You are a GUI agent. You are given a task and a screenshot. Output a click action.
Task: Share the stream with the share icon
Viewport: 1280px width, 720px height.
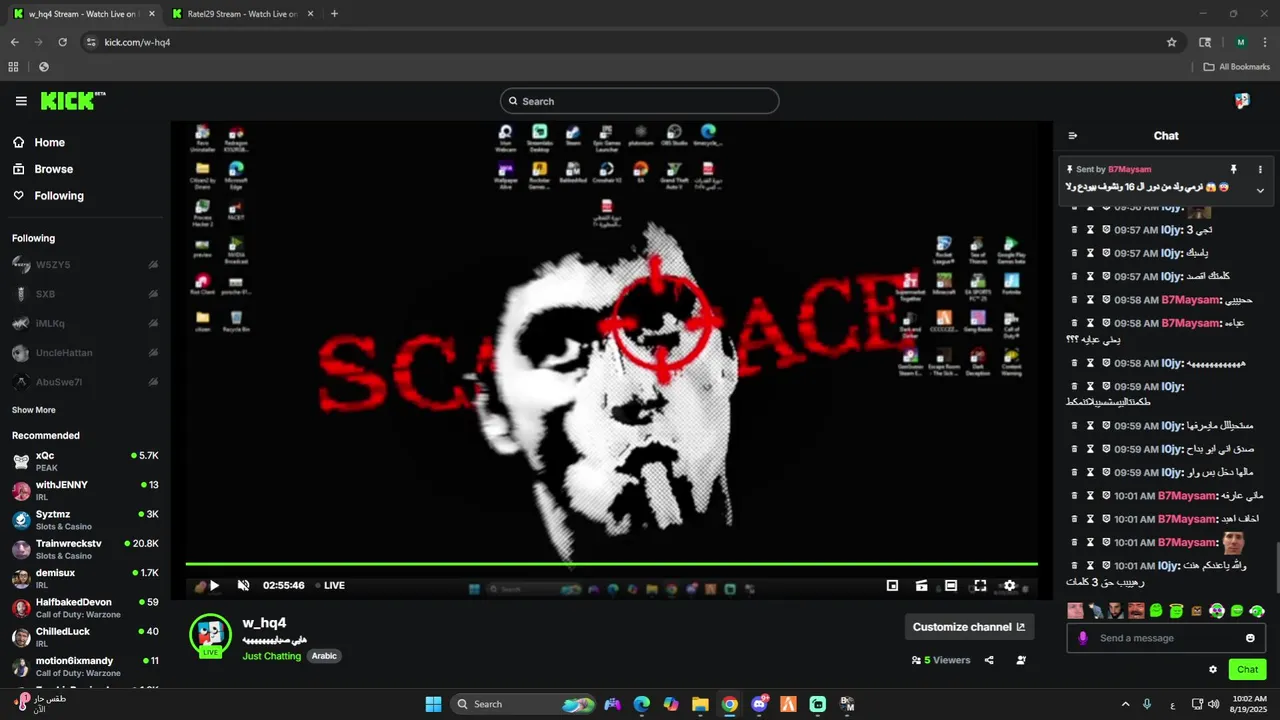point(989,660)
